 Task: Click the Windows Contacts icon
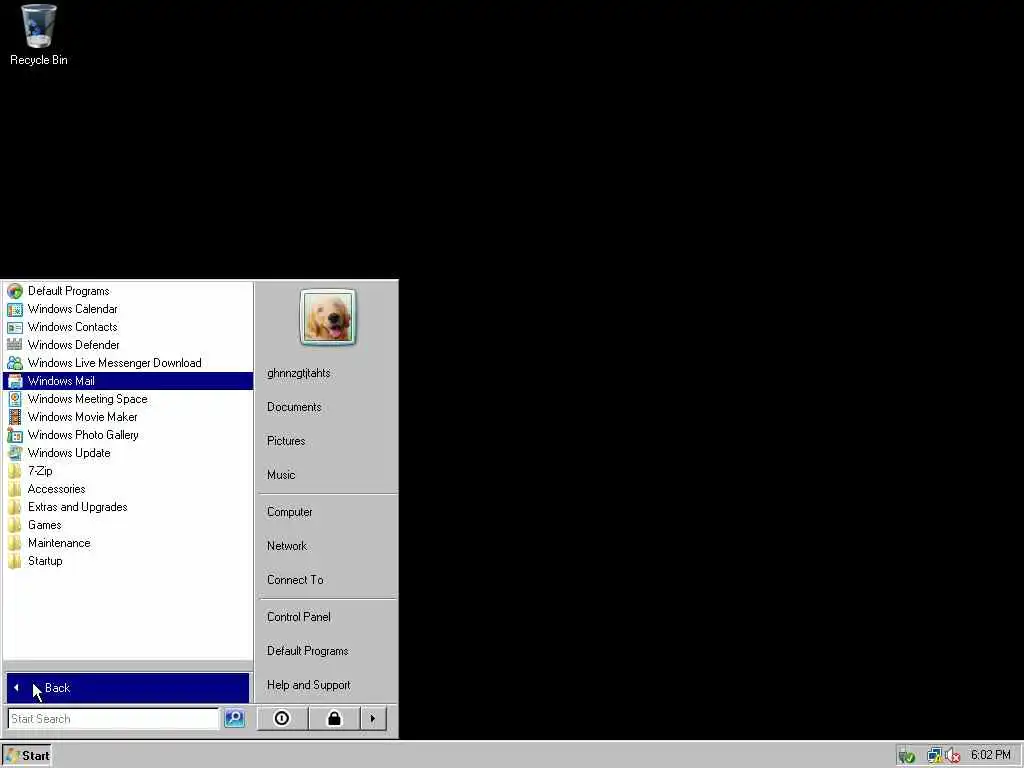(x=14, y=327)
